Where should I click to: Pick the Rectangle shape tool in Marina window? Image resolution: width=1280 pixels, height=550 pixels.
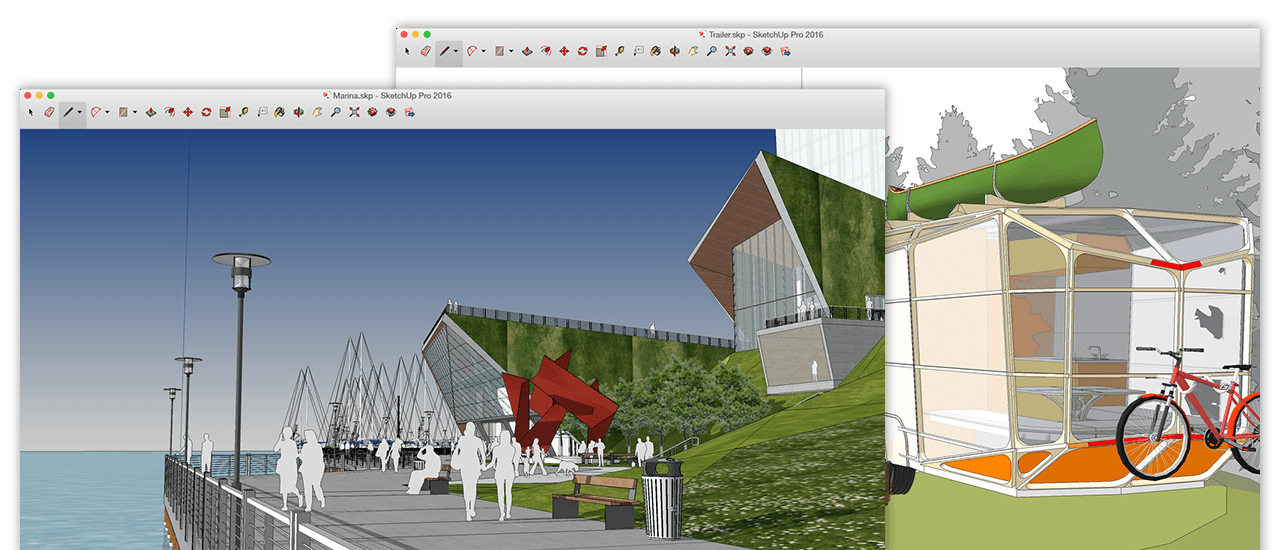coord(123,112)
